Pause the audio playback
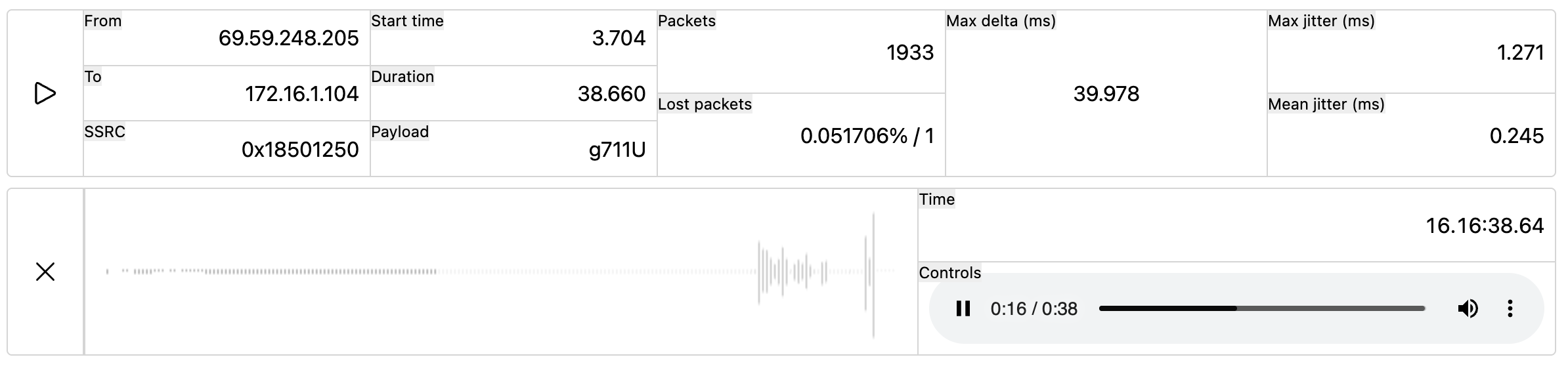 (x=963, y=308)
